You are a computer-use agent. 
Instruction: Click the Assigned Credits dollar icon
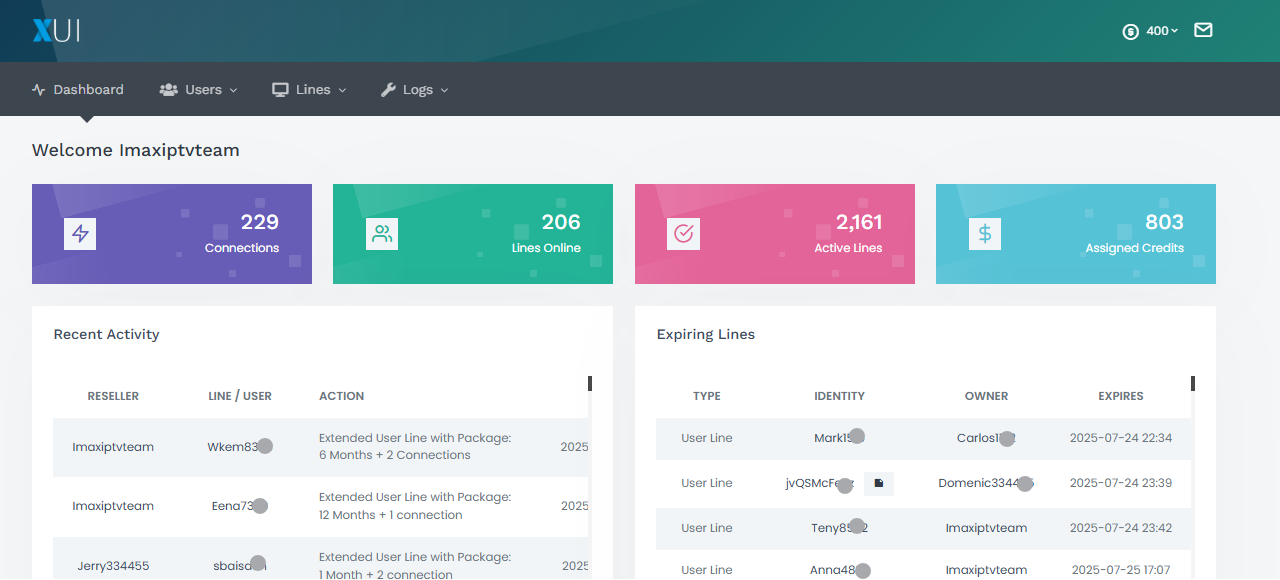point(985,234)
